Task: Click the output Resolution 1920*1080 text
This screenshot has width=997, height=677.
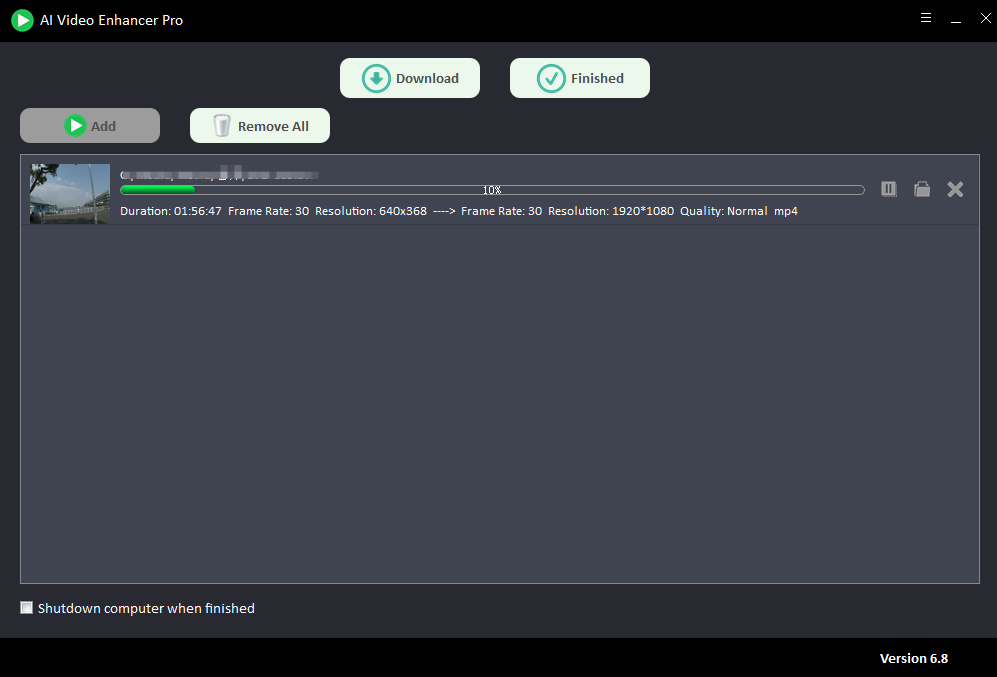Action: coord(611,211)
